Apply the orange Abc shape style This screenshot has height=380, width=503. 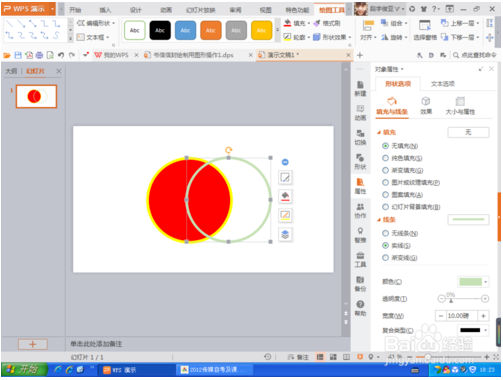(x=211, y=30)
